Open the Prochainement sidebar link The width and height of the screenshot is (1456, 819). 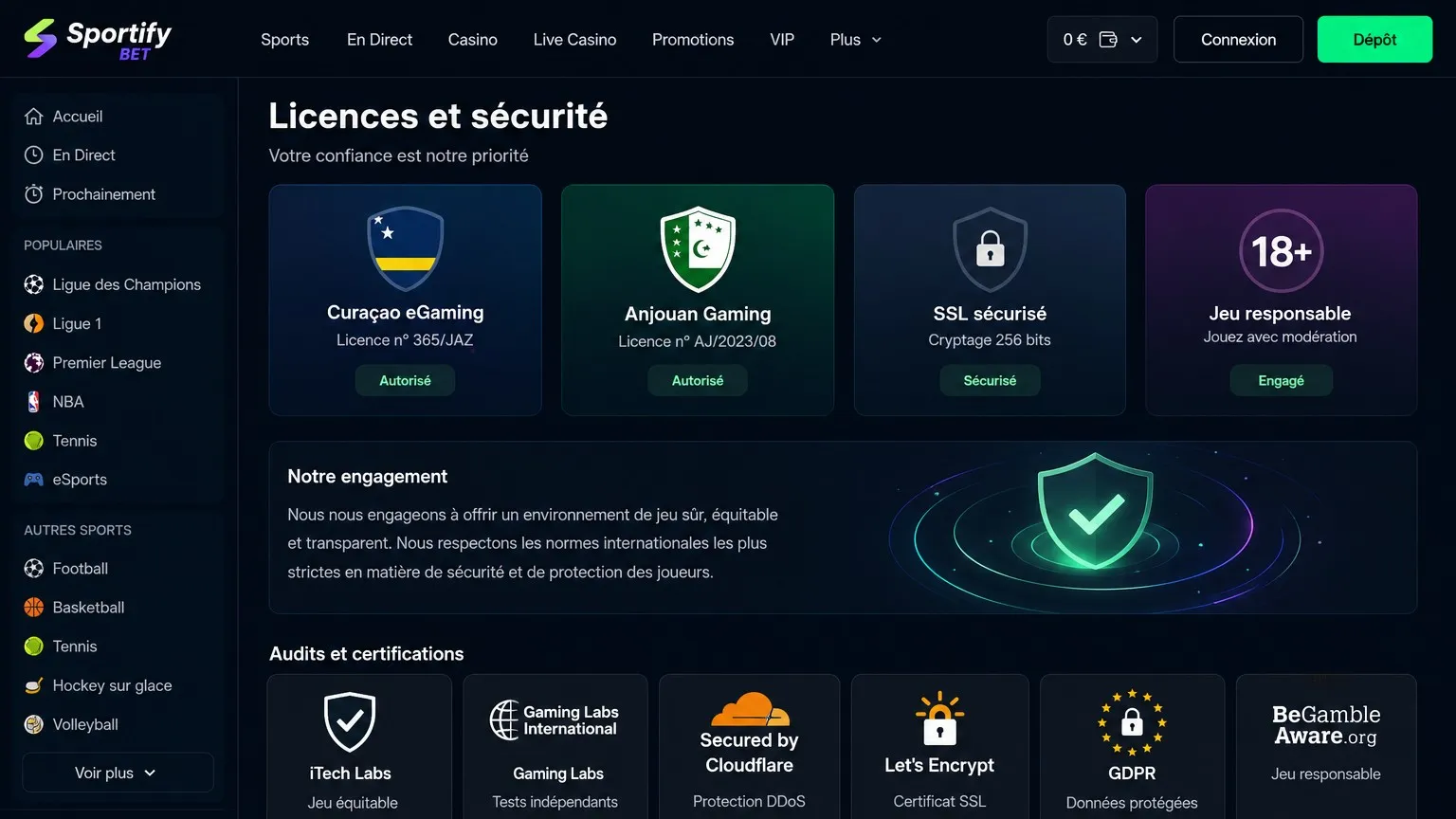104,194
